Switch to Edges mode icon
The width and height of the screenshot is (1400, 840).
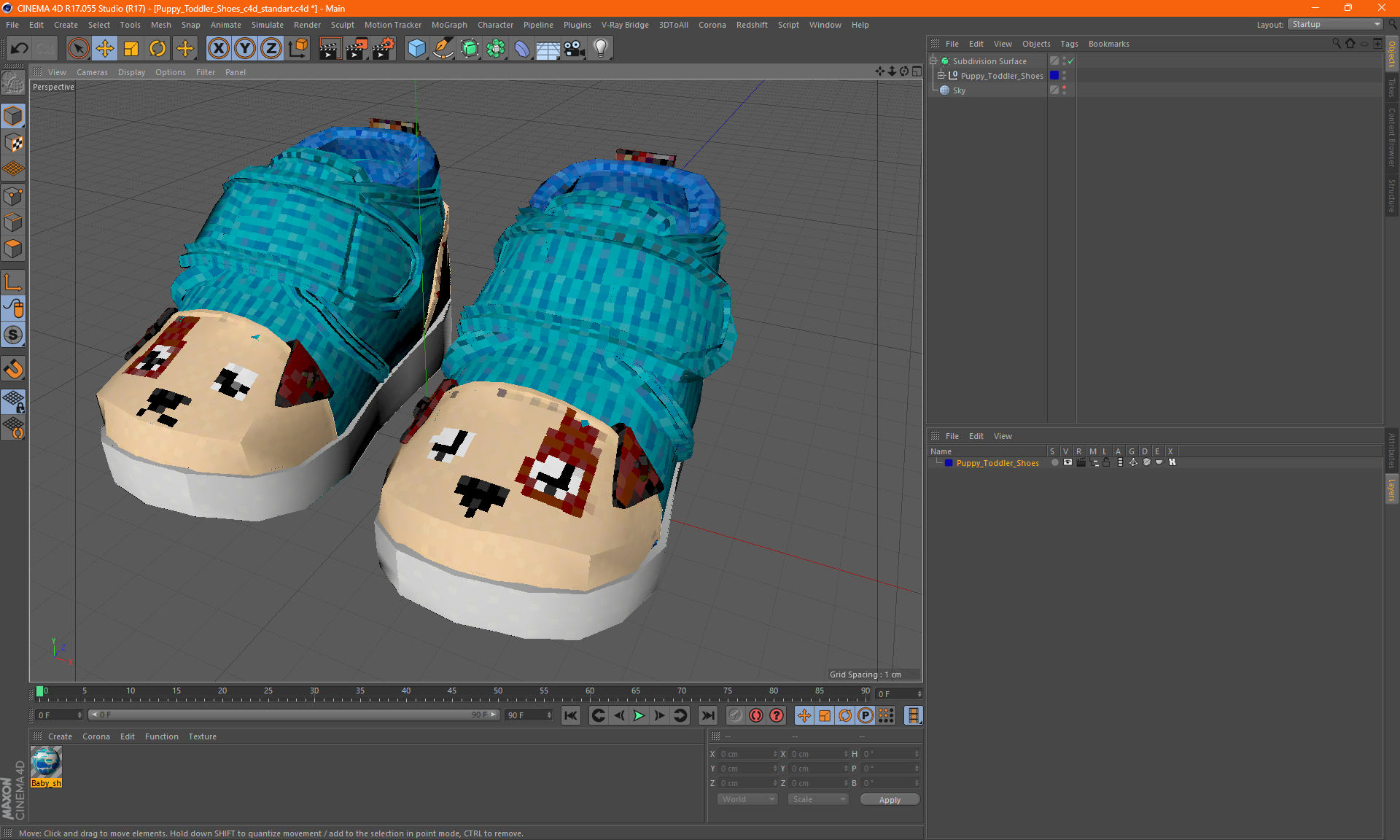(13, 222)
